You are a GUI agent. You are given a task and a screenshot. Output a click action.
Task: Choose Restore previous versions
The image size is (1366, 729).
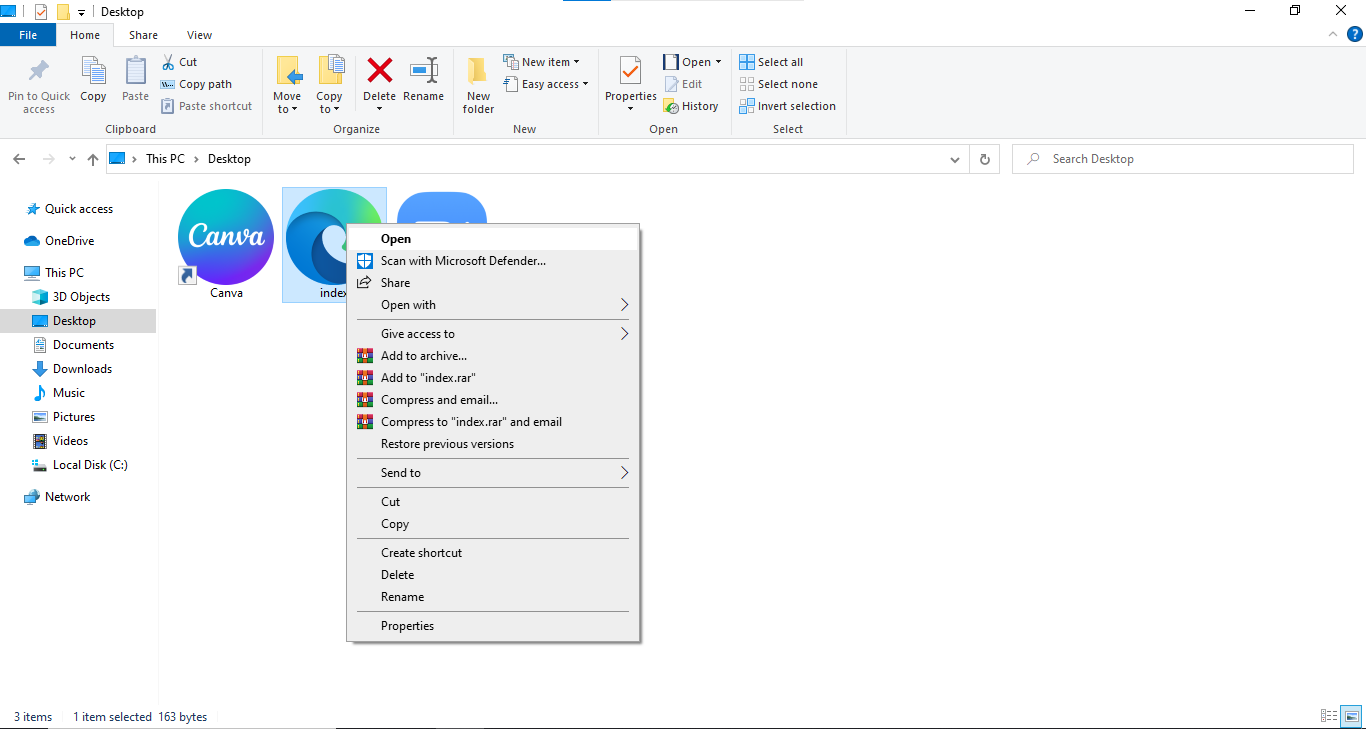pyautogui.click(x=493, y=444)
